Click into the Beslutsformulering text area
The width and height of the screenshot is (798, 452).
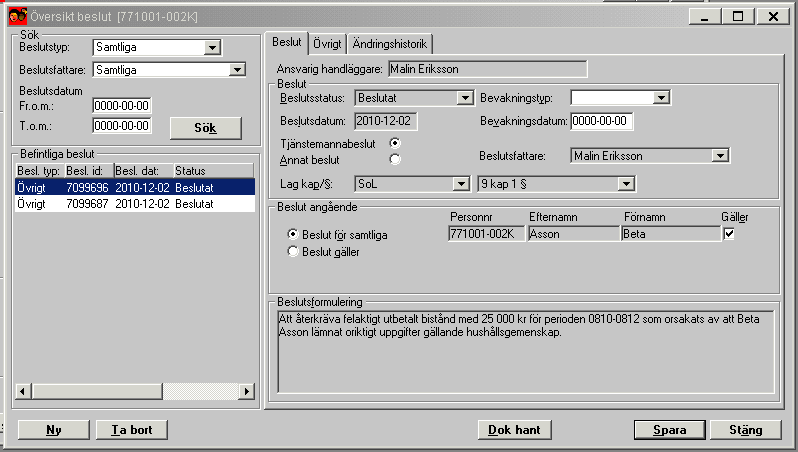click(526, 352)
